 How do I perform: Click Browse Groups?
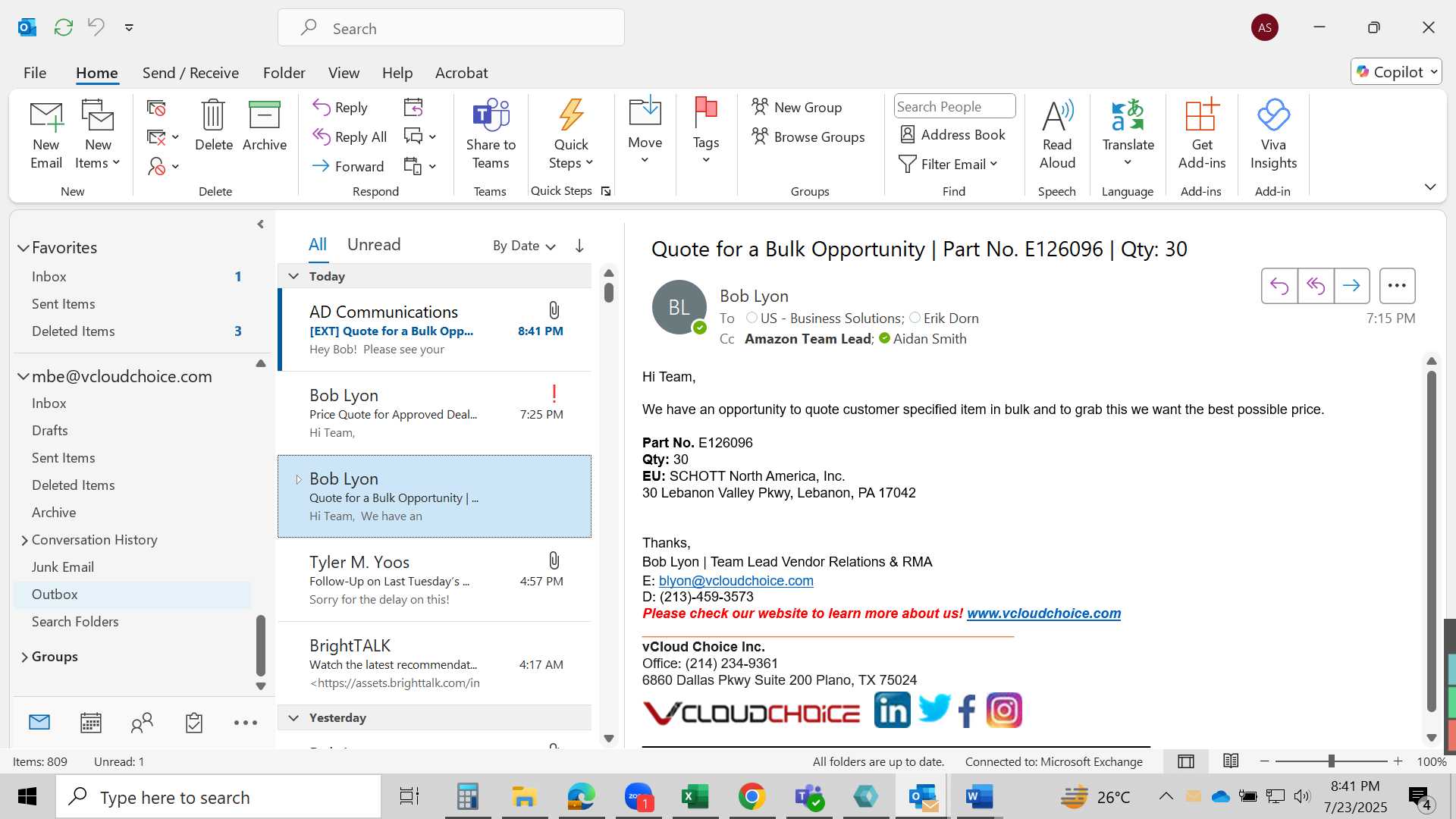(808, 136)
